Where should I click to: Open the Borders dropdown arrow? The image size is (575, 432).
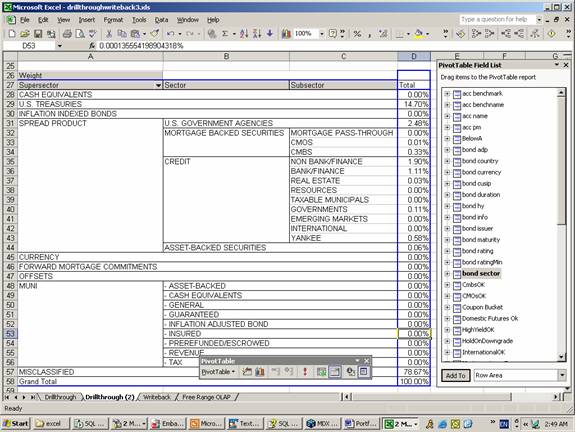pyautogui.click(x=408, y=34)
